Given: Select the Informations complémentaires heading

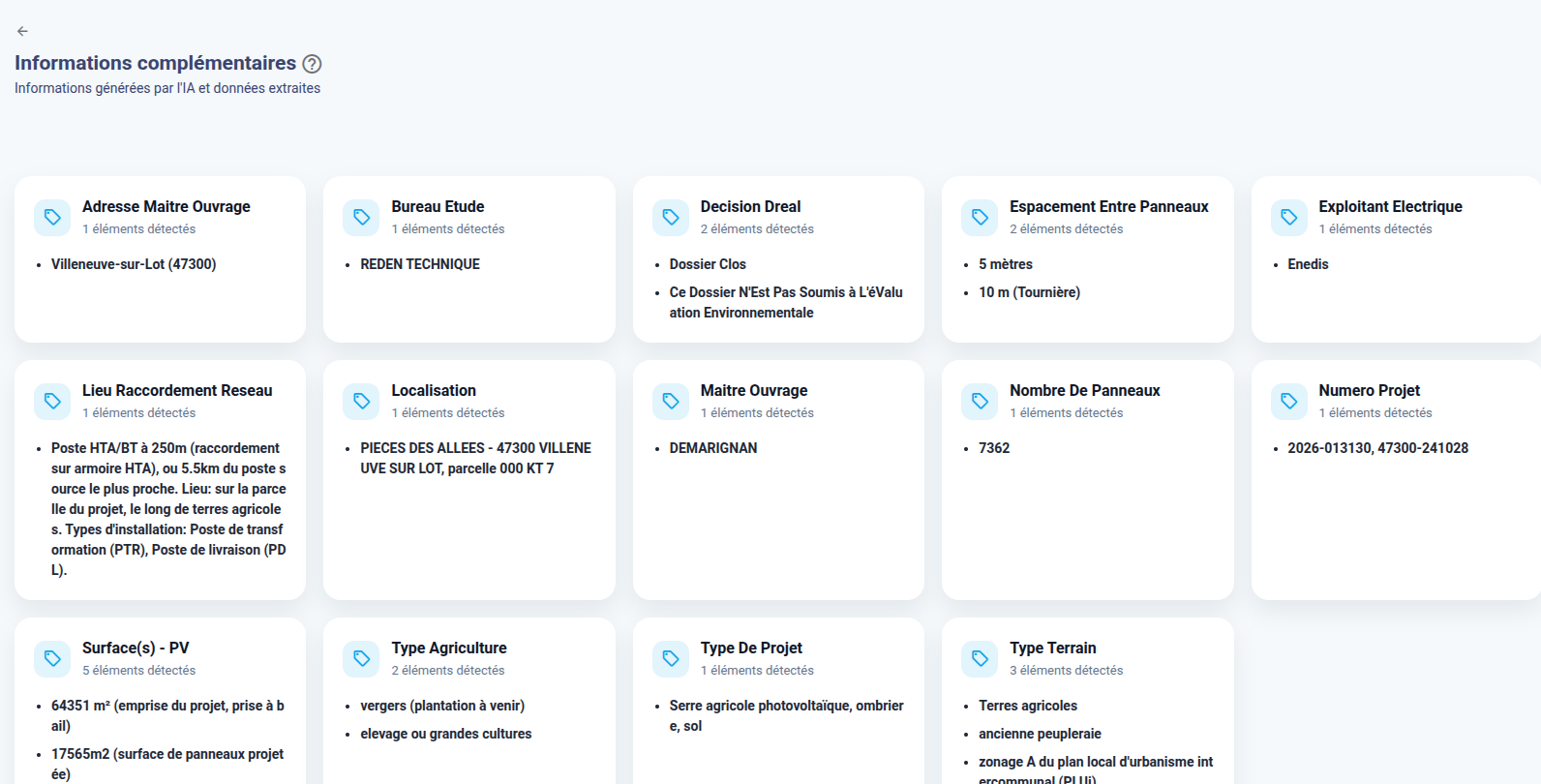Looking at the screenshot, I should (x=155, y=63).
